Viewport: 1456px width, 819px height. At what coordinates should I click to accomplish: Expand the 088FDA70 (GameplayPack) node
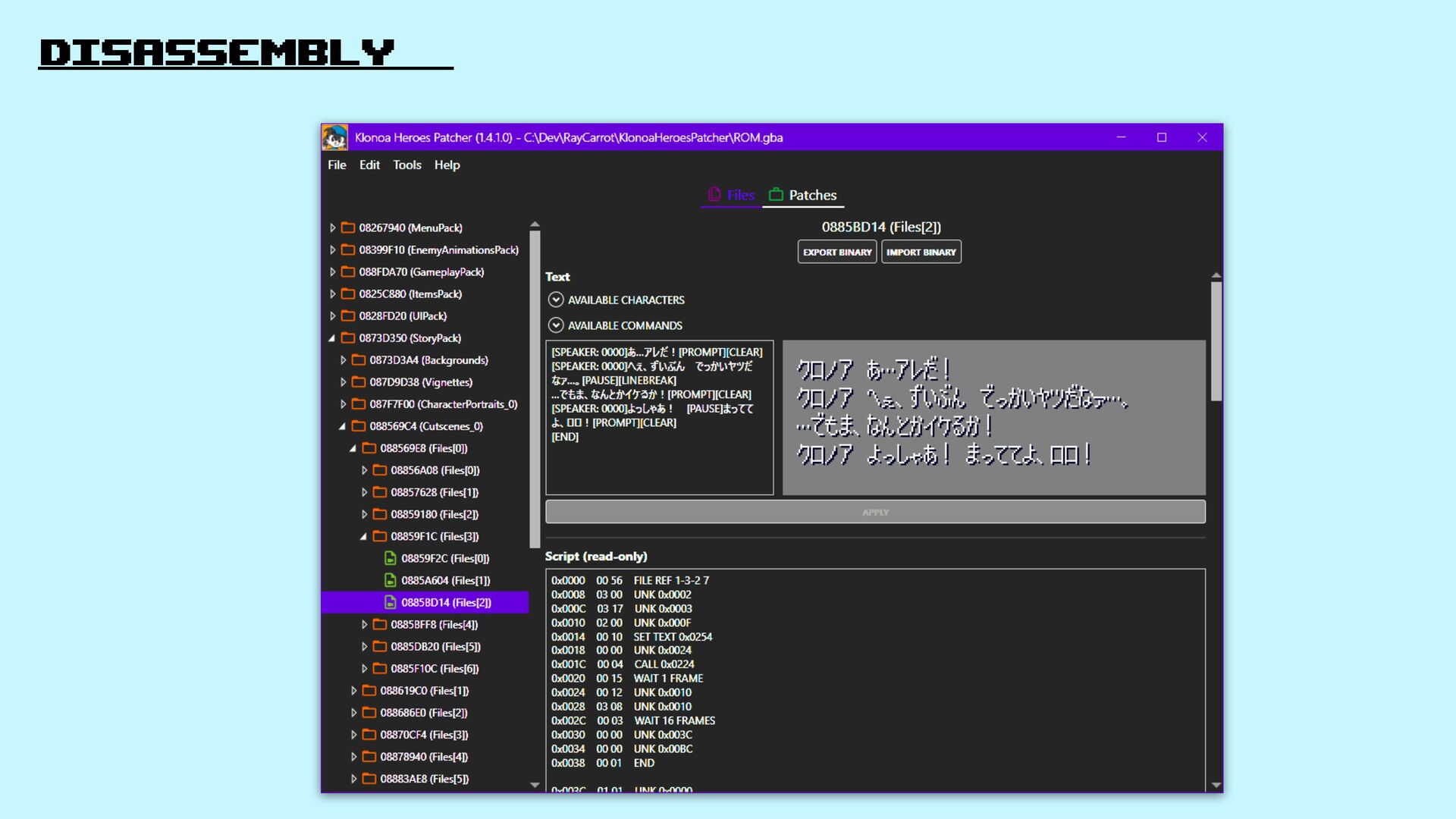(x=332, y=271)
